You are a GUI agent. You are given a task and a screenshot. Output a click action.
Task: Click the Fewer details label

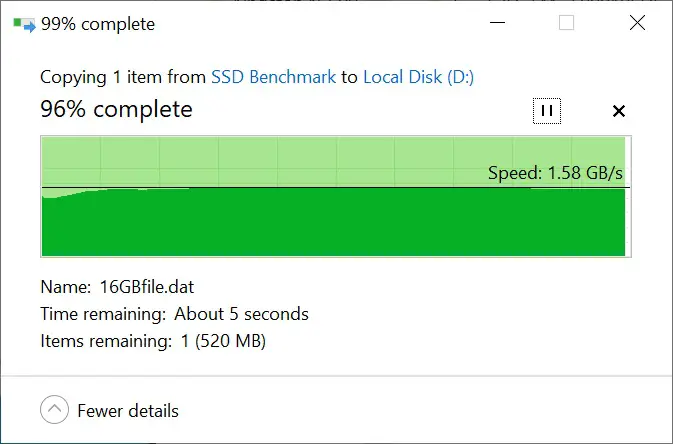pos(128,411)
